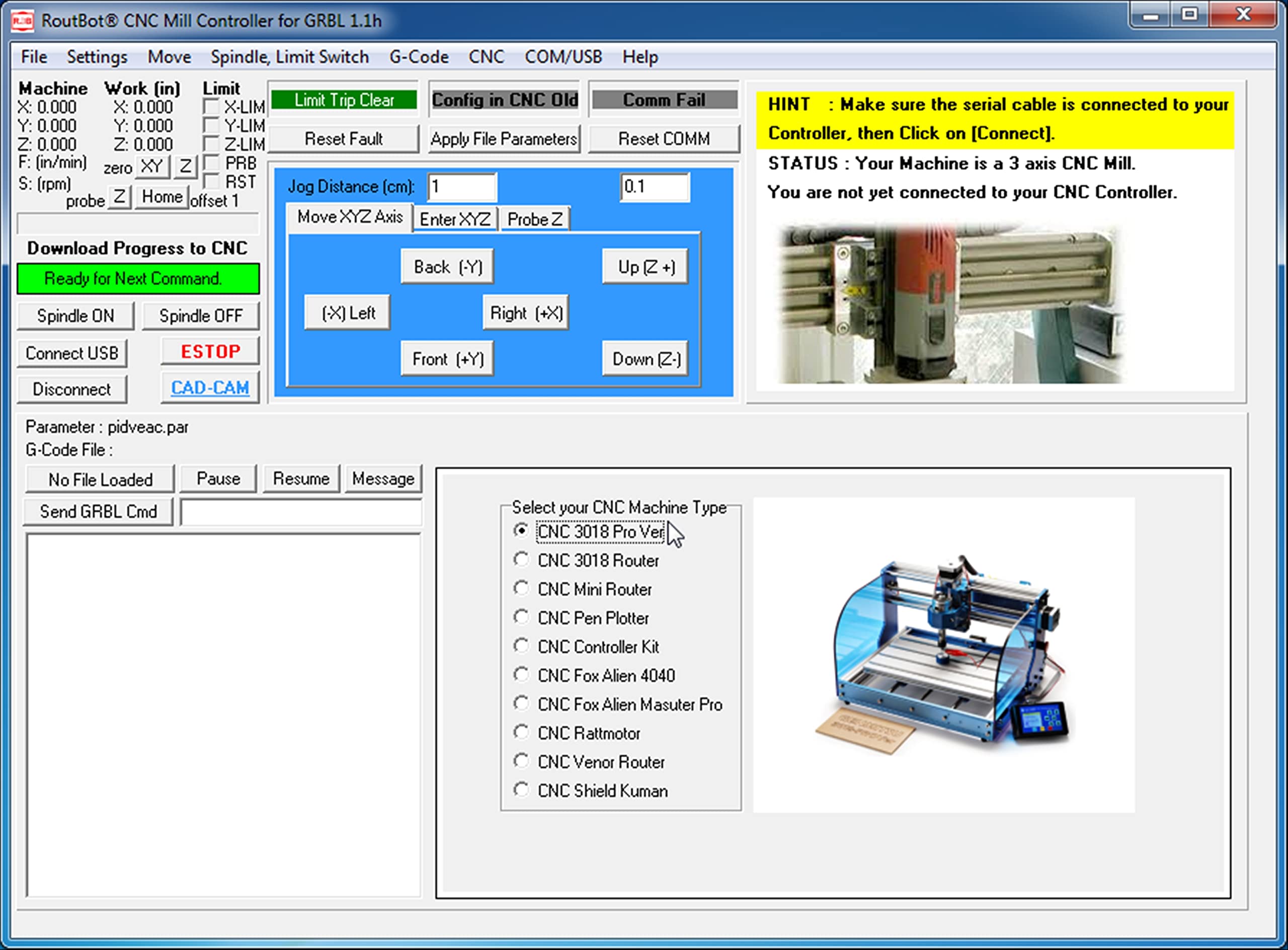Click Resume button

pyautogui.click(x=301, y=479)
